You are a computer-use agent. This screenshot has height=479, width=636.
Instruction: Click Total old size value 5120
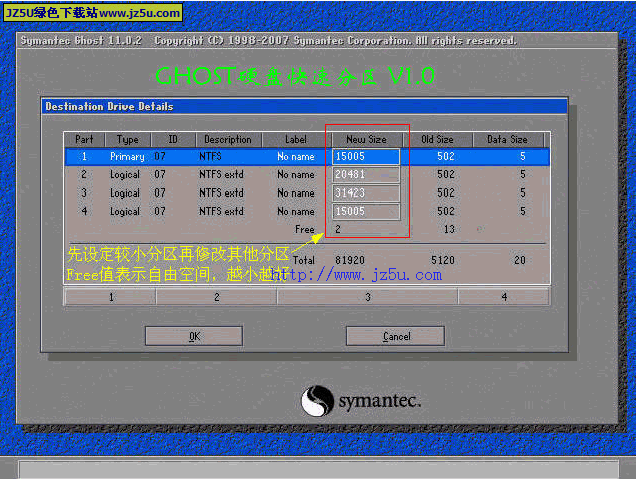443,260
